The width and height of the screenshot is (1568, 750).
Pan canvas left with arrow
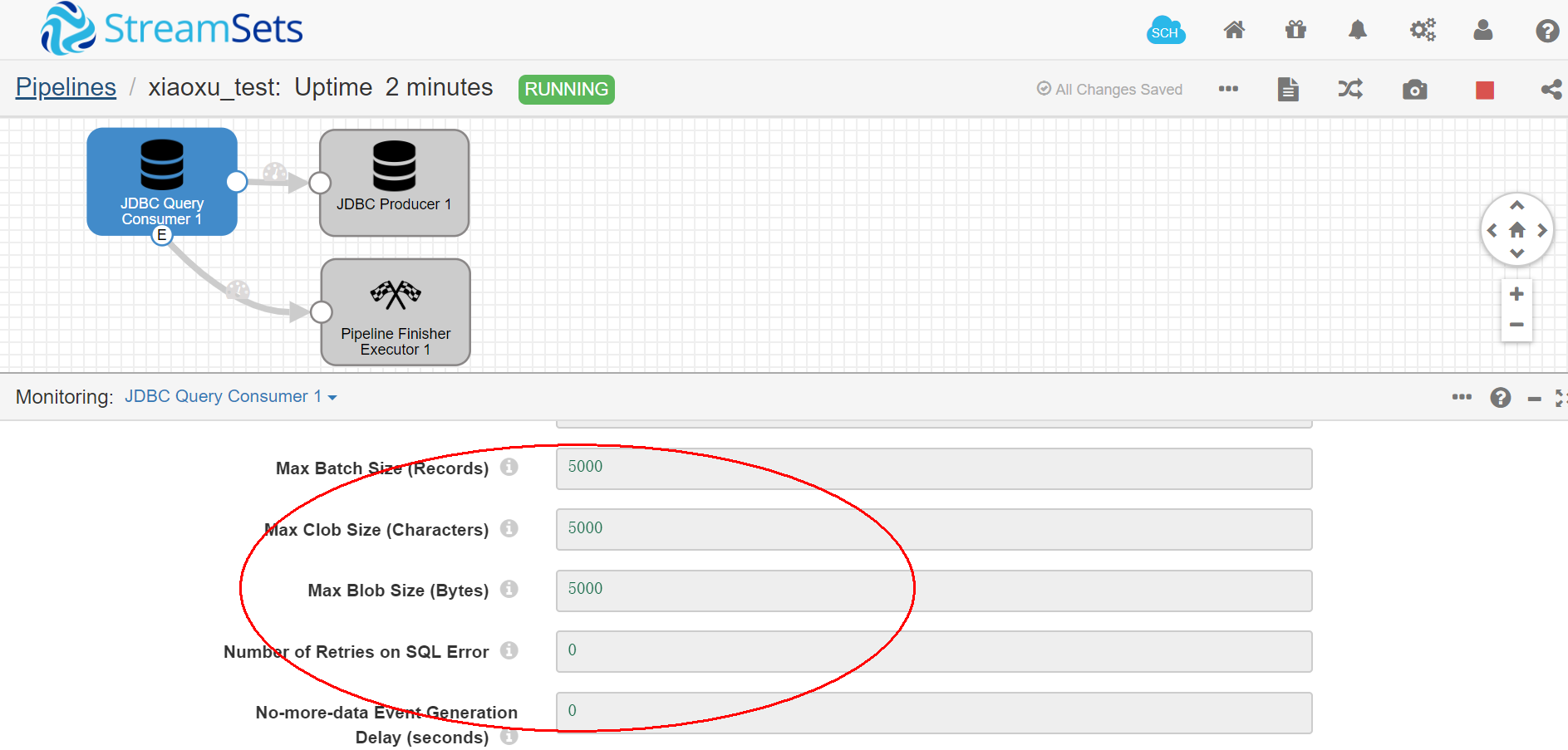tap(1492, 230)
